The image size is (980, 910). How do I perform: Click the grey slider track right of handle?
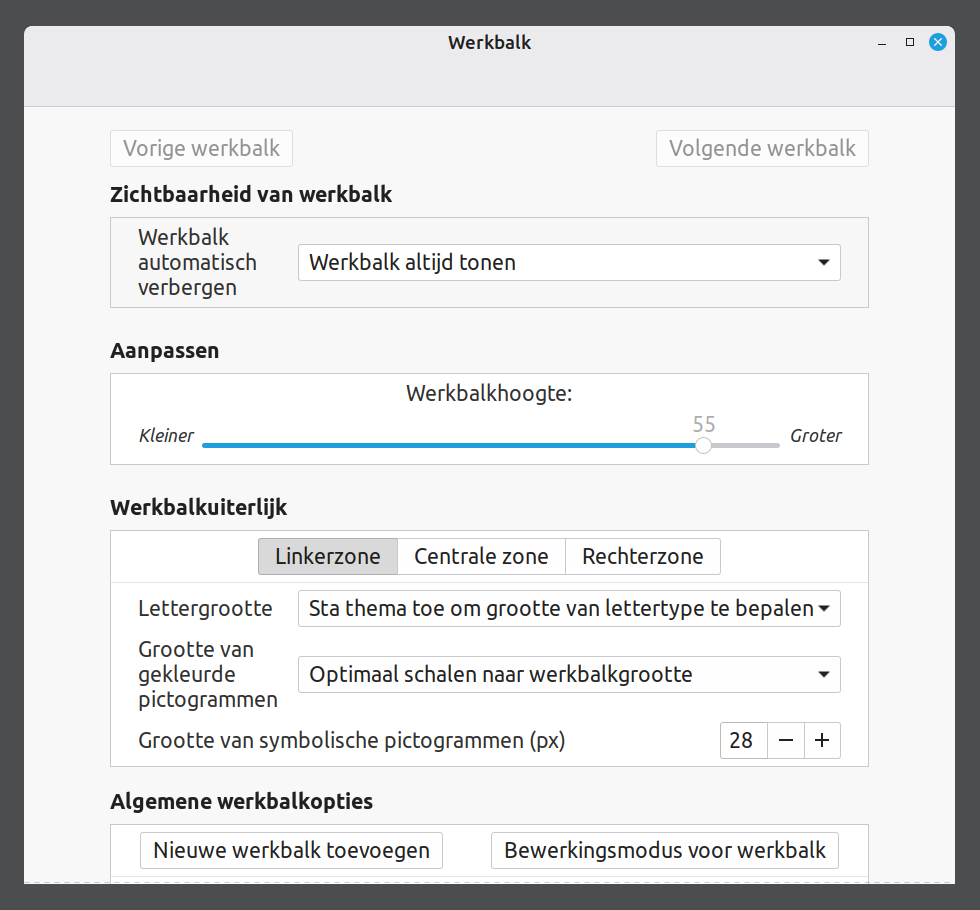coord(746,446)
